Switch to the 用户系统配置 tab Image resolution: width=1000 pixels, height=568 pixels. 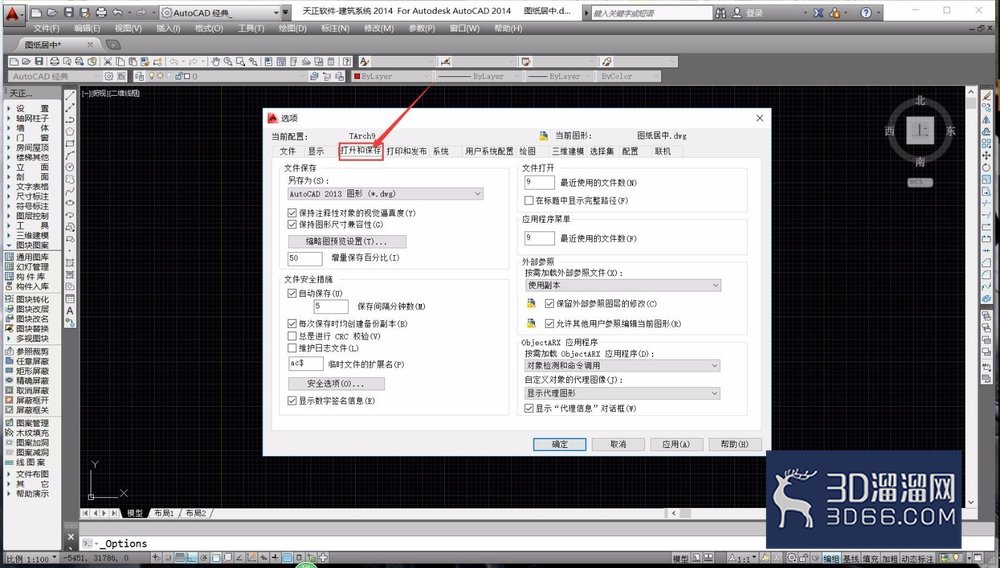[489, 151]
